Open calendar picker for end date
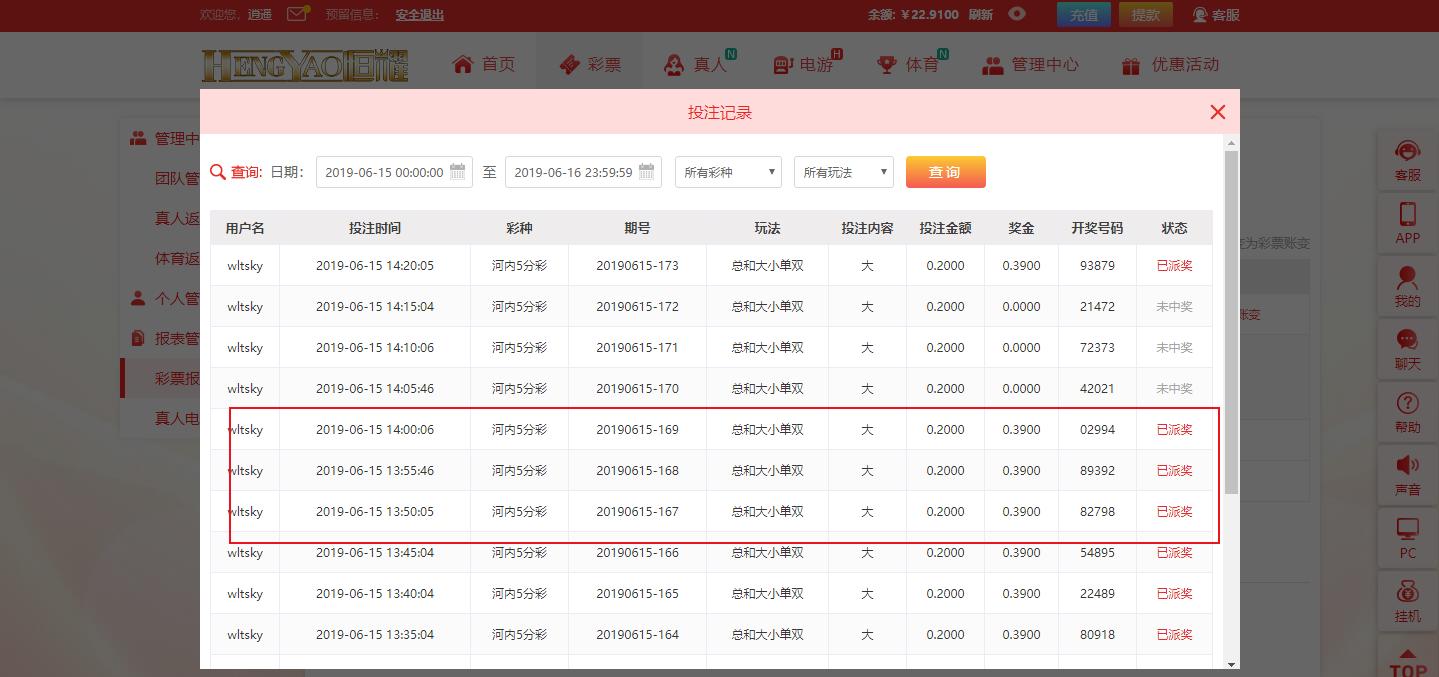1439x677 pixels. [x=647, y=172]
